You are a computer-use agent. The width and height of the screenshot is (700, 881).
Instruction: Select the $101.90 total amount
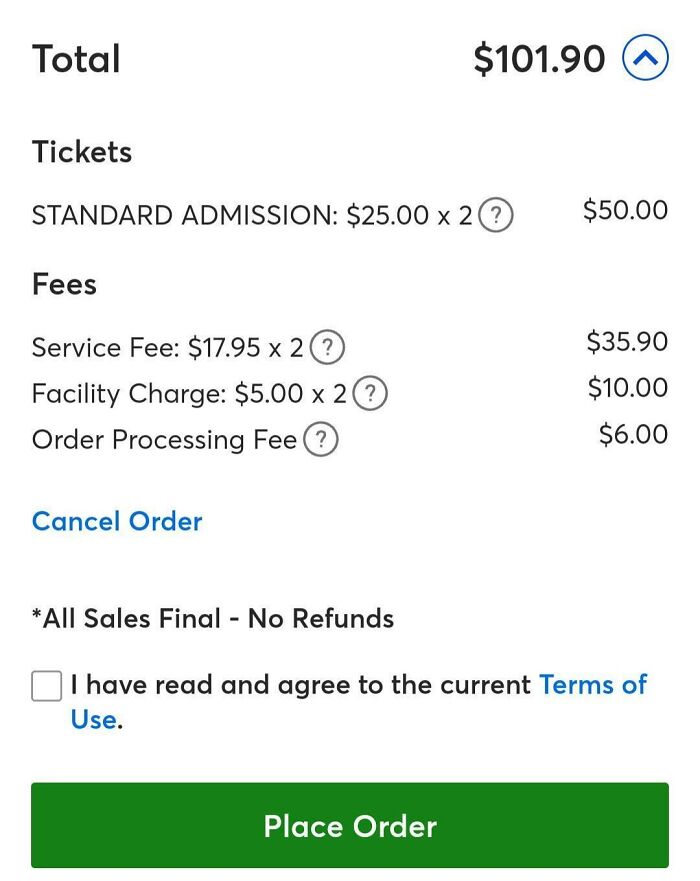tap(541, 58)
